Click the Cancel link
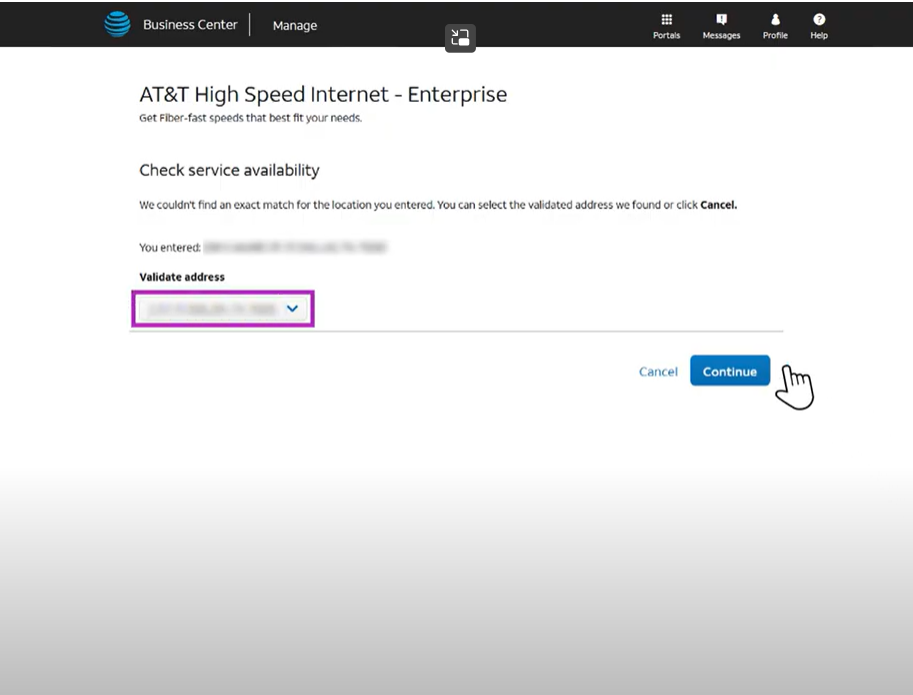Viewport: 913px width, 695px height. click(x=658, y=371)
